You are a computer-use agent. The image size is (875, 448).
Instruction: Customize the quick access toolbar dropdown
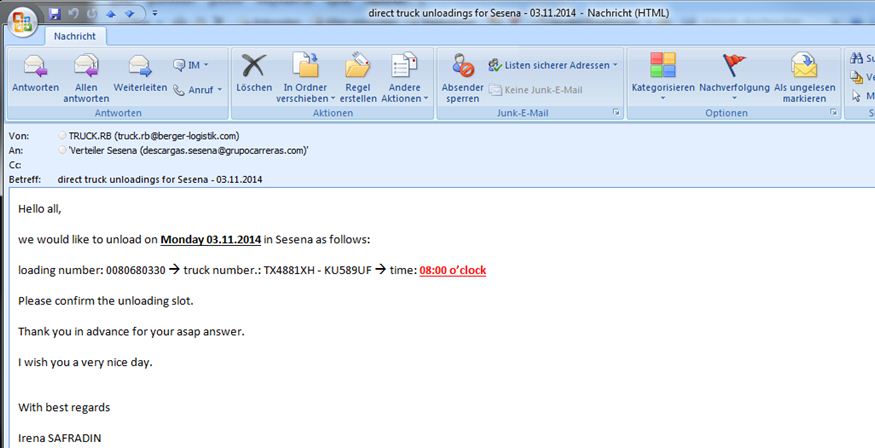click(155, 13)
